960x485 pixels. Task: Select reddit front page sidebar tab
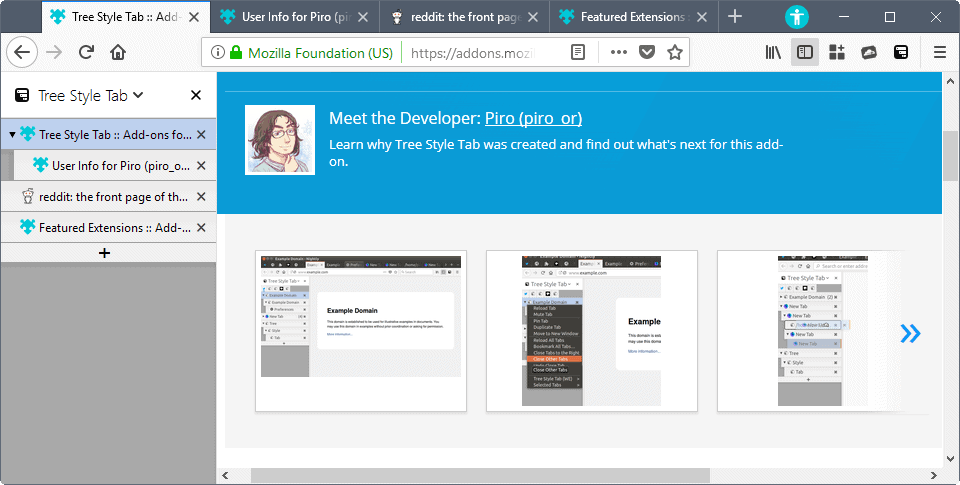click(x=108, y=197)
